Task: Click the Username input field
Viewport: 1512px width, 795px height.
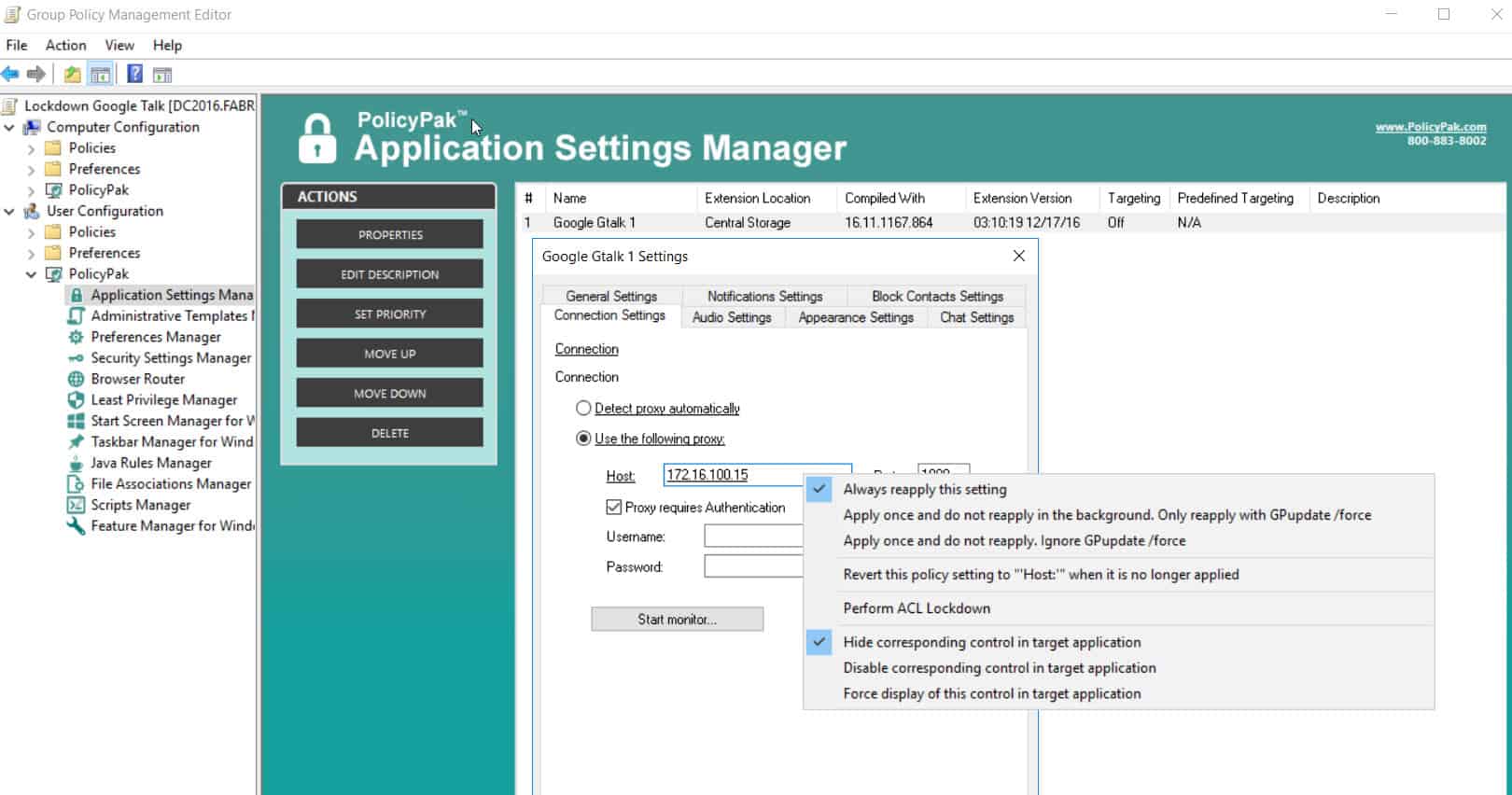Action: click(x=754, y=536)
